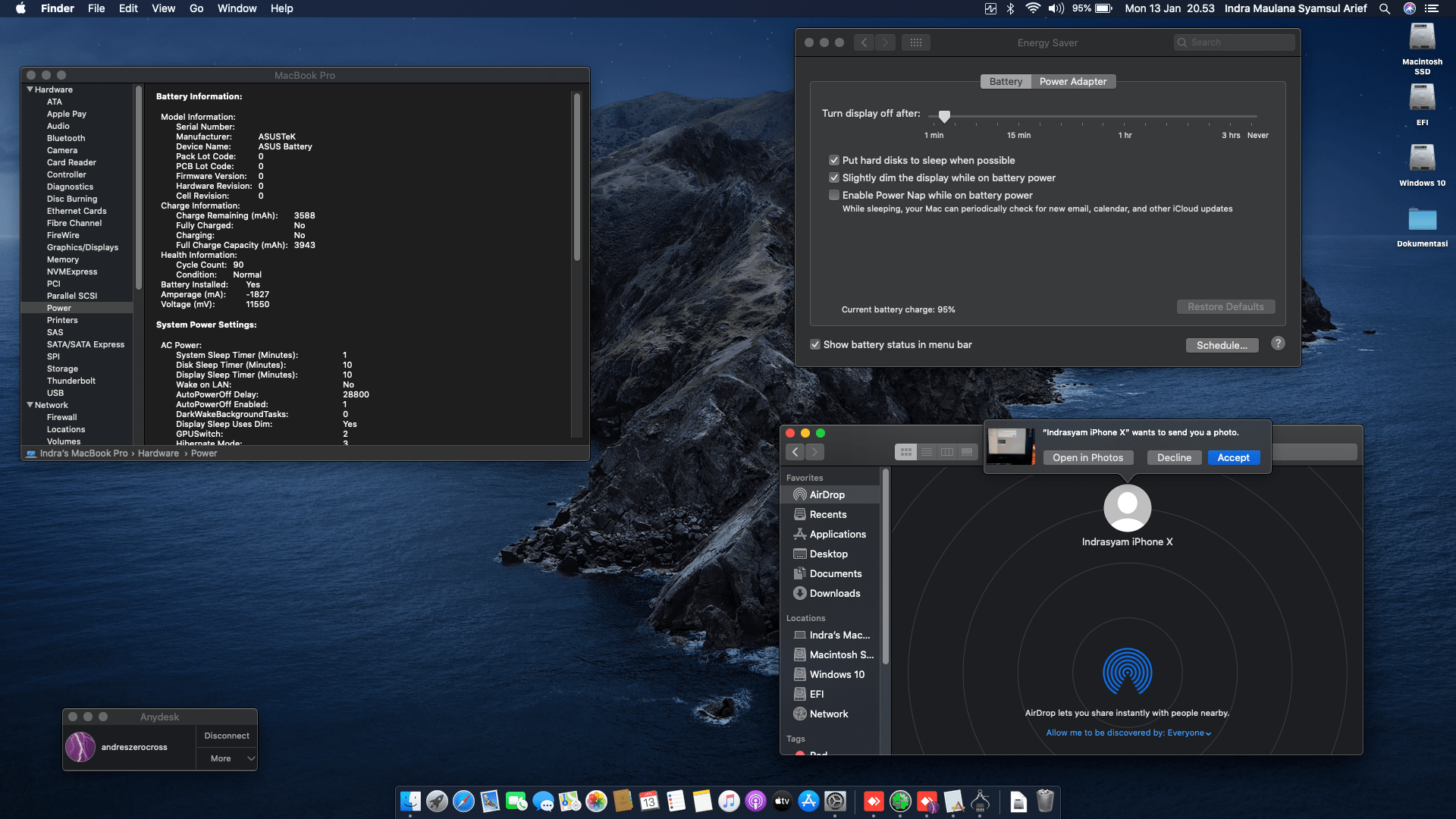1456x819 pixels.
Task: Switch to the Power Adapter tab
Action: point(1072,81)
